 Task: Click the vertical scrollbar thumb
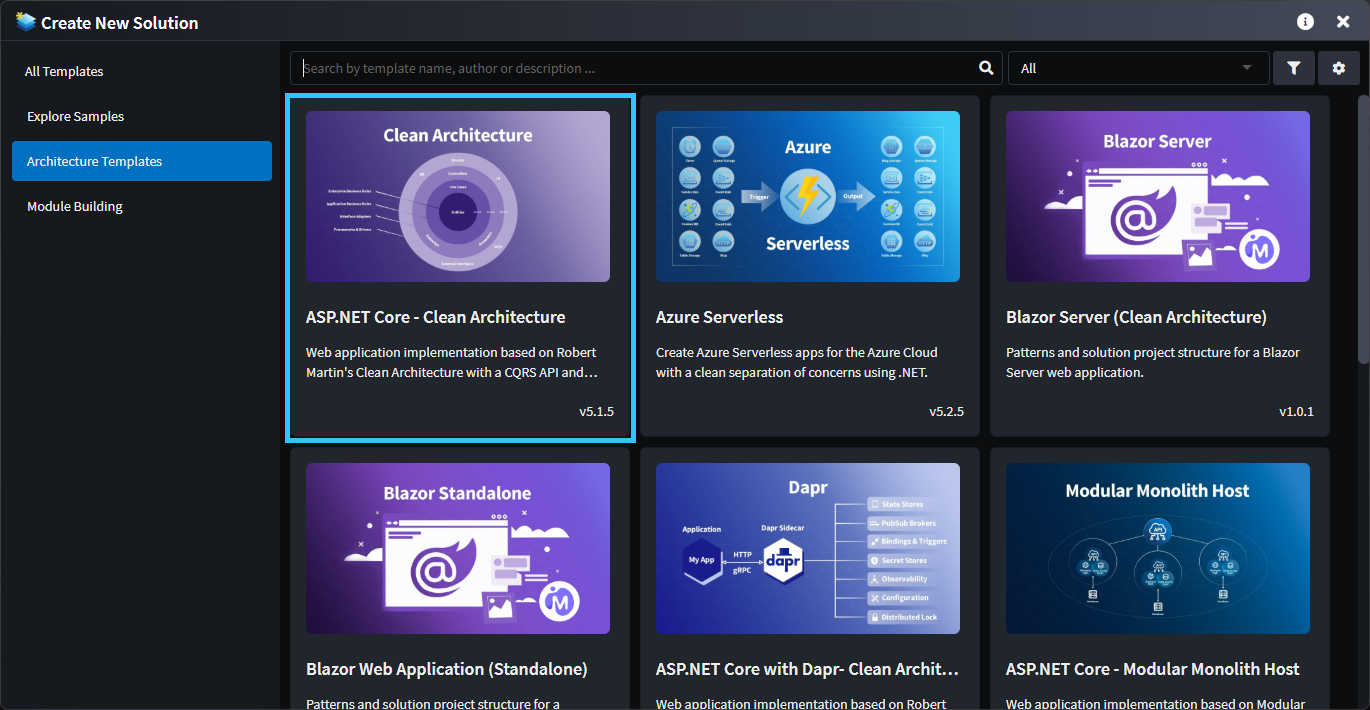[1363, 230]
